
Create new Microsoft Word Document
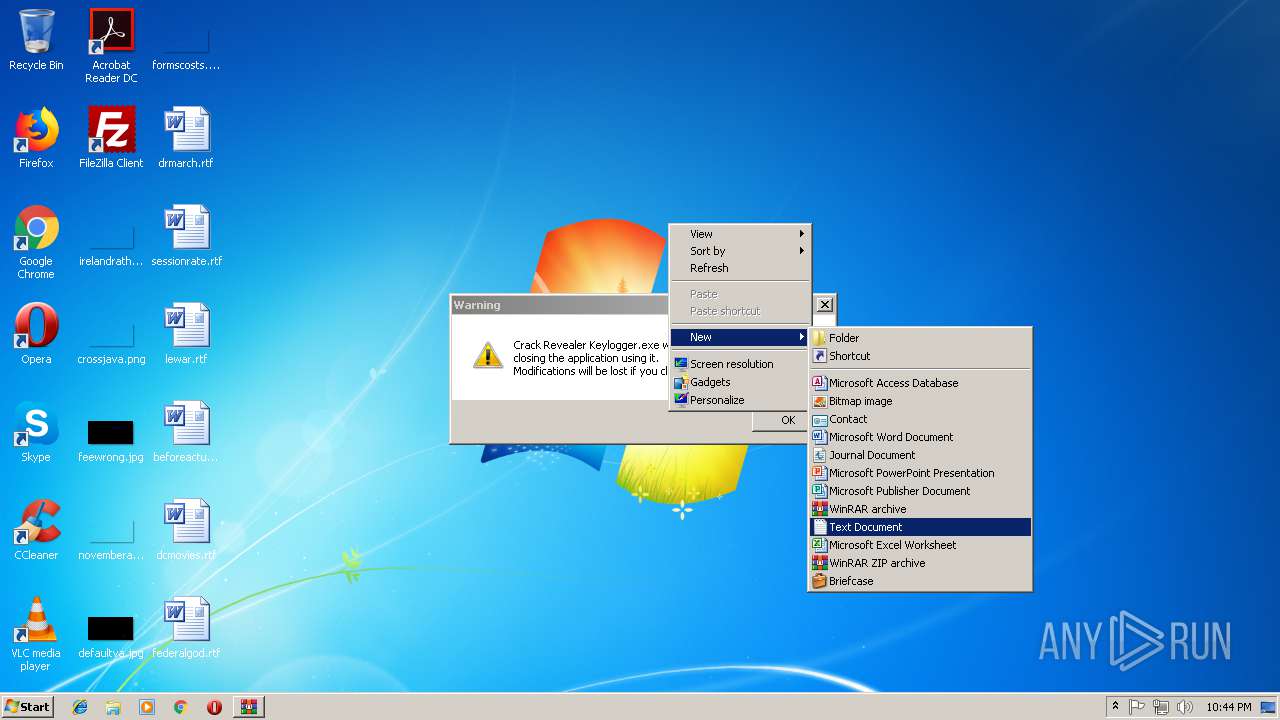[x=920, y=437]
